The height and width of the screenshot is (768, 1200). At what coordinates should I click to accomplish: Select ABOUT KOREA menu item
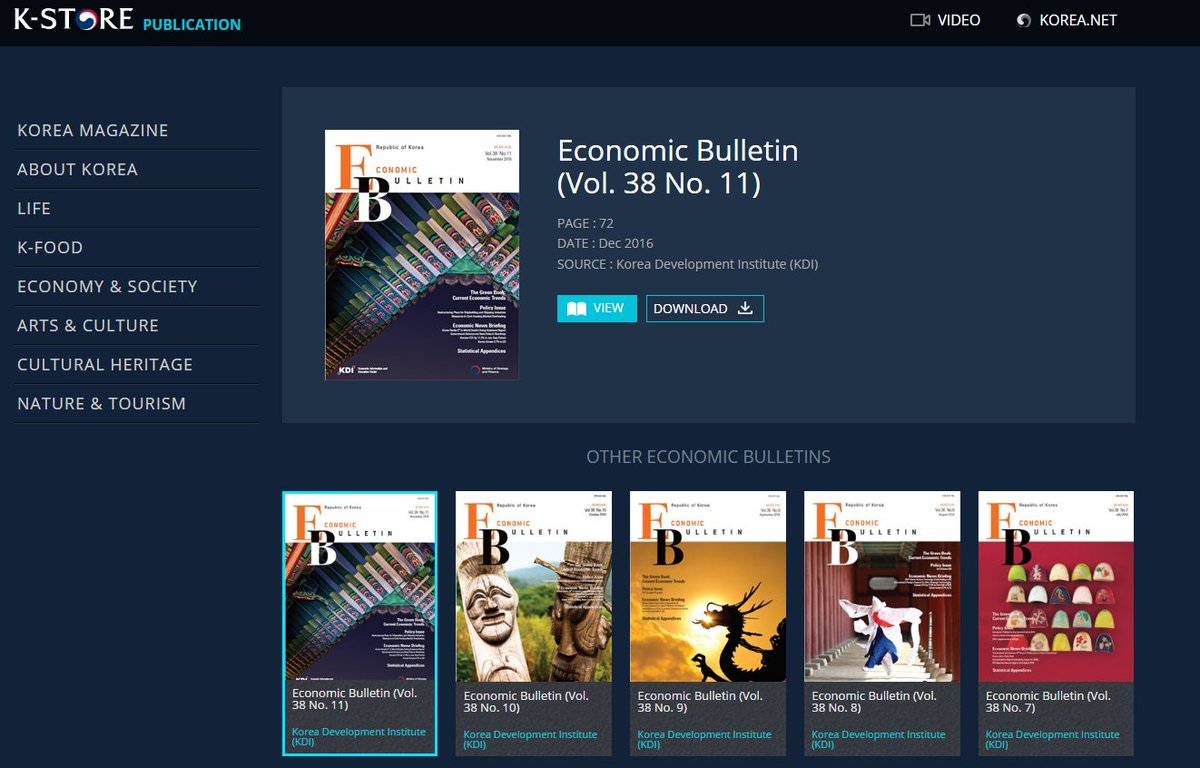tap(77, 170)
